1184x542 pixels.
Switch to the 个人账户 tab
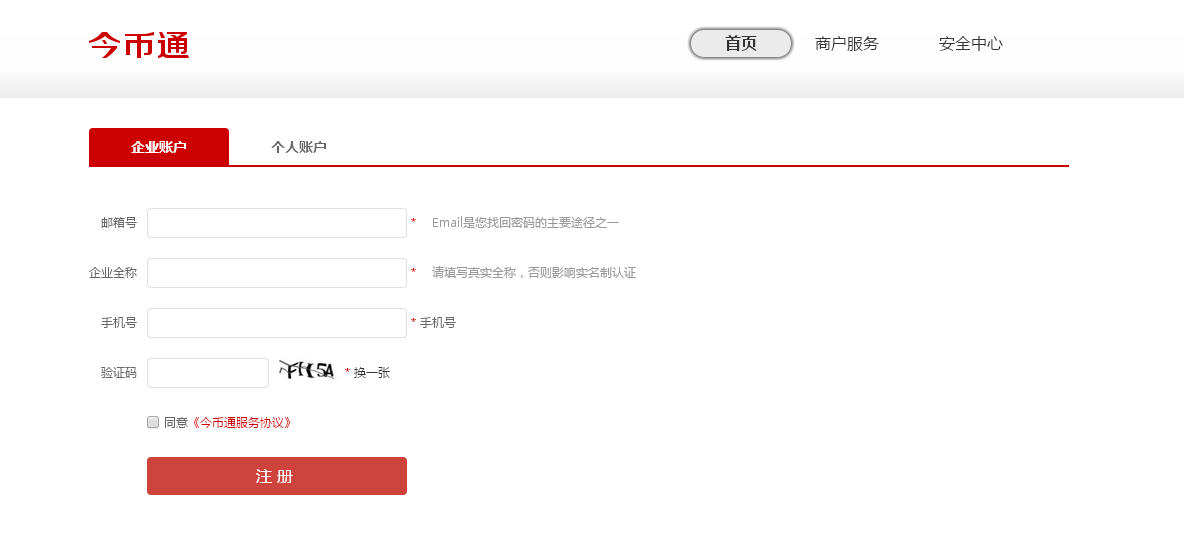click(x=299, y=147)
